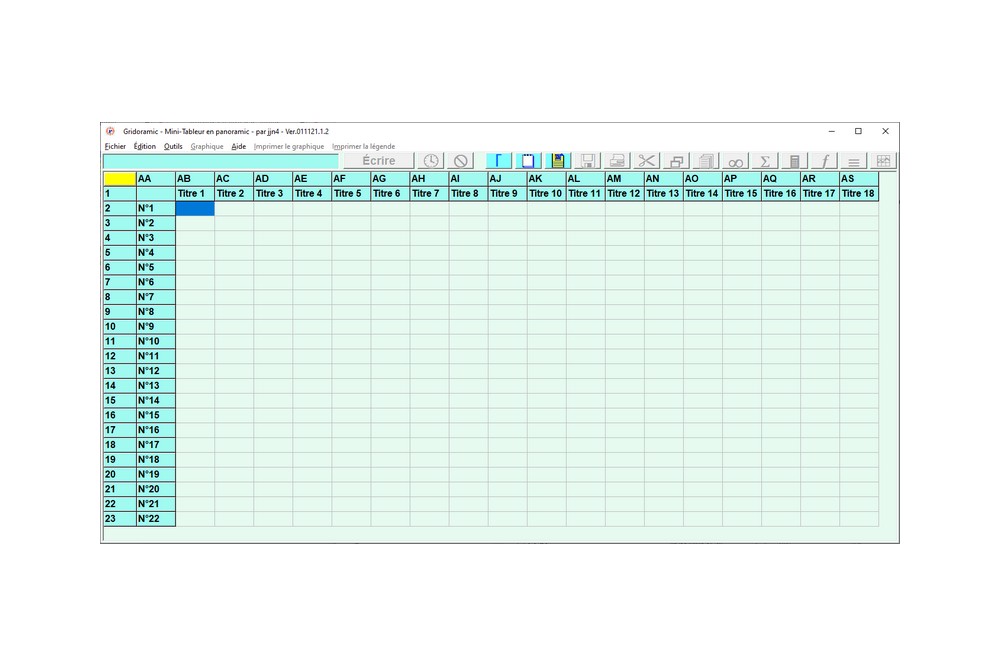Screen dimensions: 1000x666
Task: Click the Gridoramic app icon in title bar
Action: pyautogui.click(x=110, y=131)
